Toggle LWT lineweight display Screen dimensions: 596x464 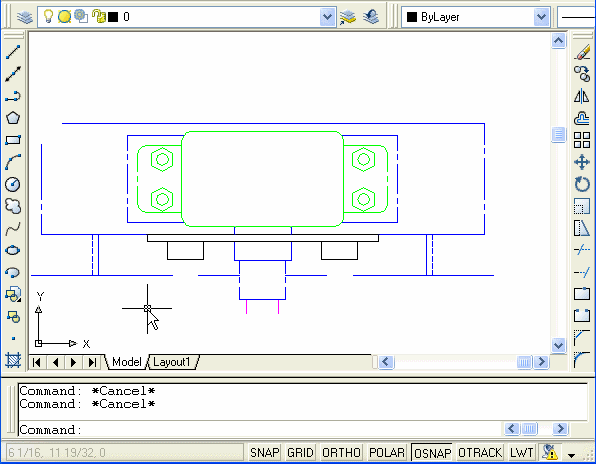(x=521, y=453)
